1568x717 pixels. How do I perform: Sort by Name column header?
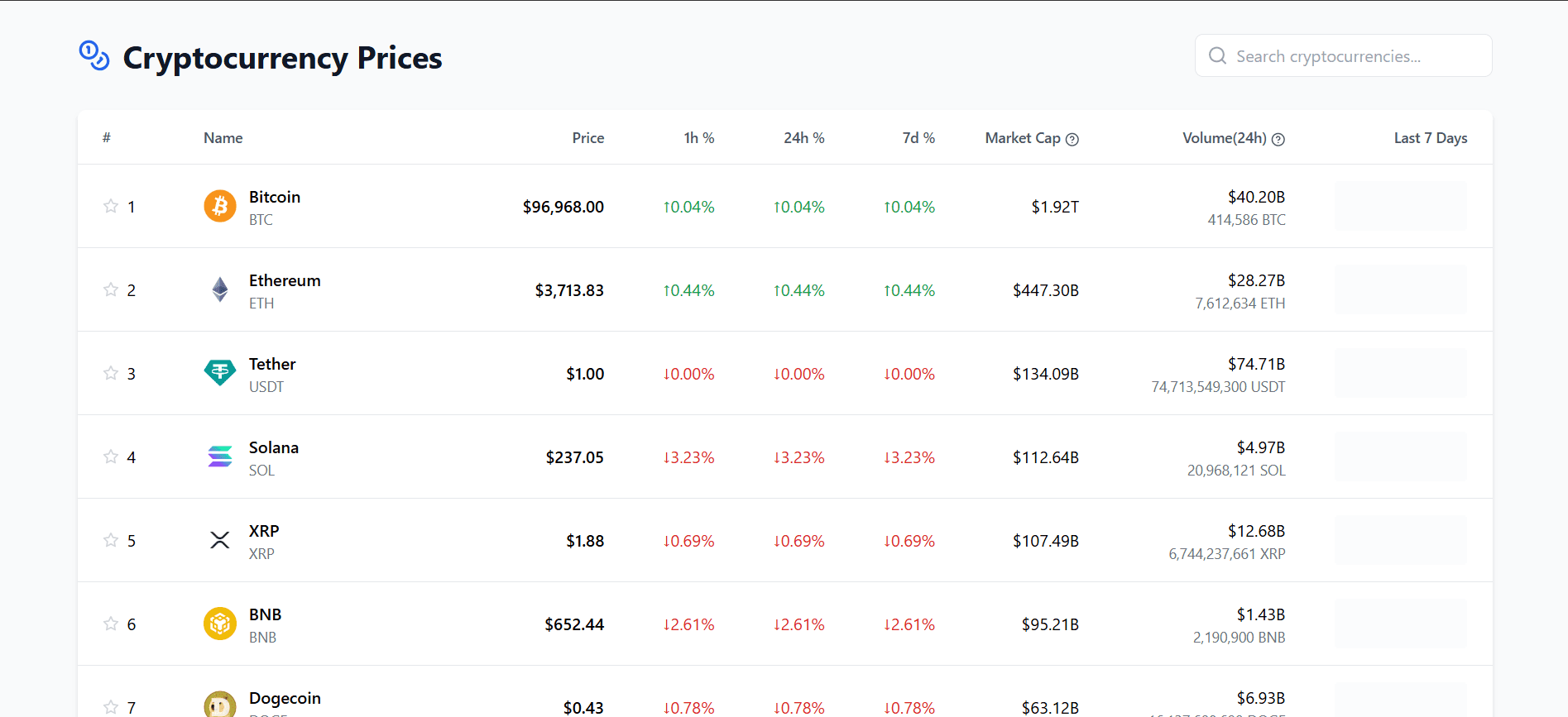(223, 138)
